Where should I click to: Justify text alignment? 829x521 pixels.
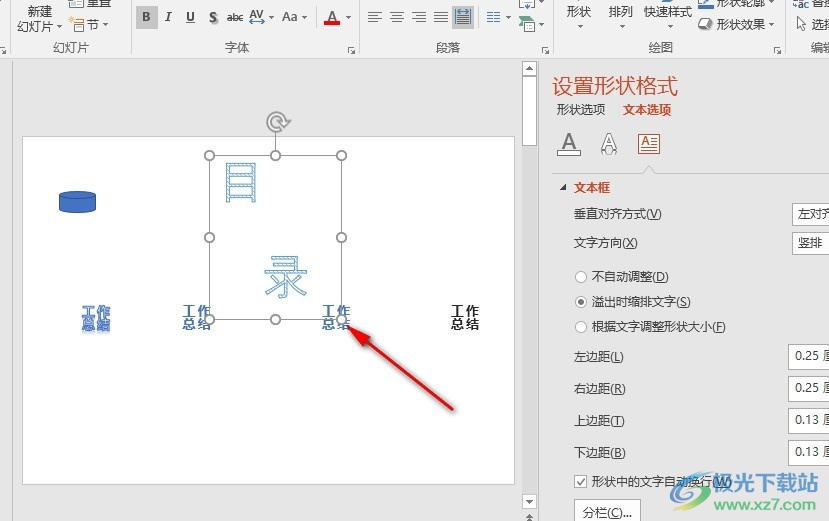[441, 17]
